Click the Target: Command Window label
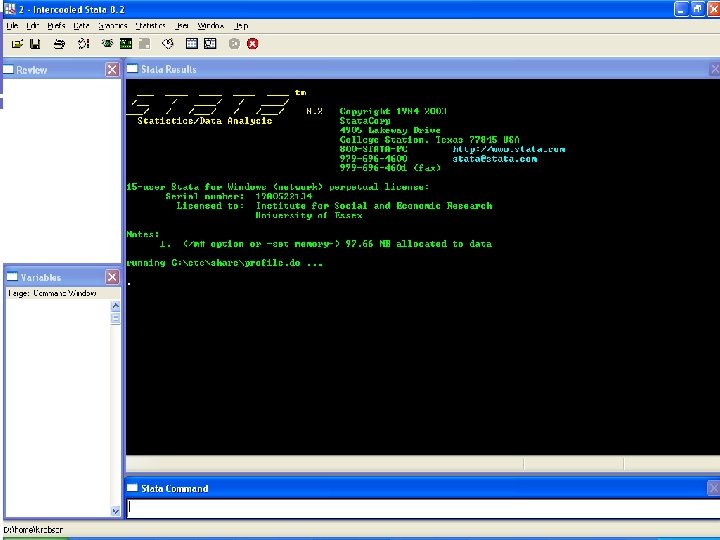 (x=52, y=293)
